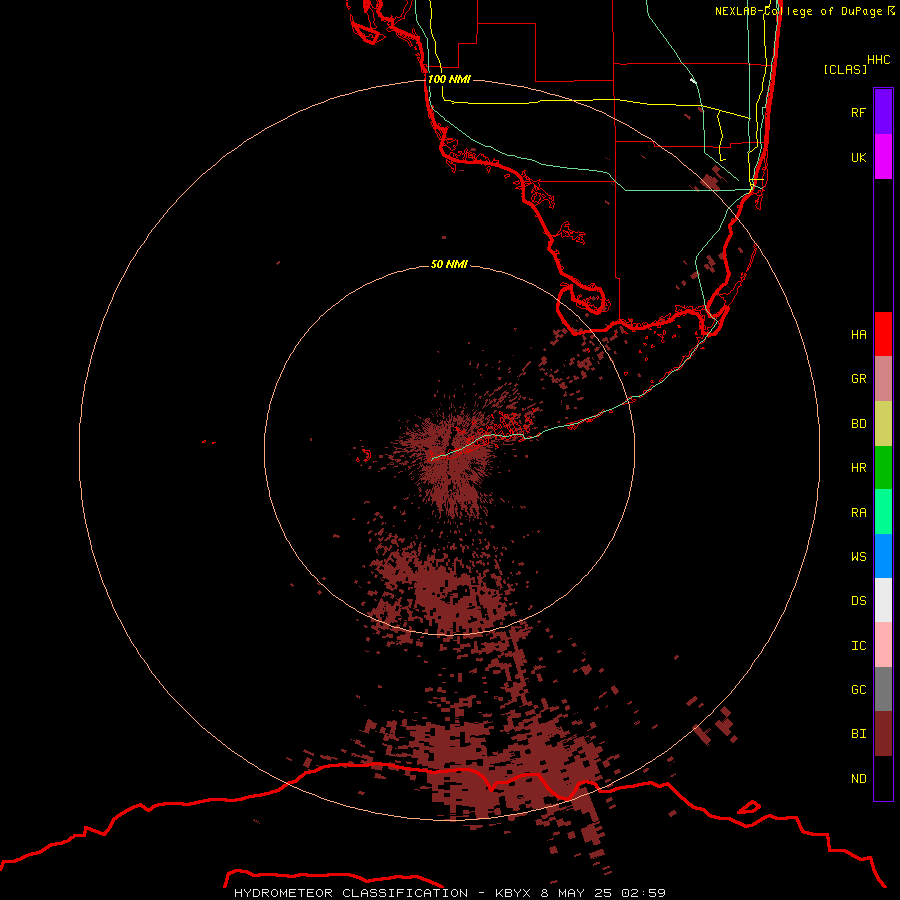The image size is (900, 900).
Task: Click the [CLAS] units label
Action: [x=845, y=69]
